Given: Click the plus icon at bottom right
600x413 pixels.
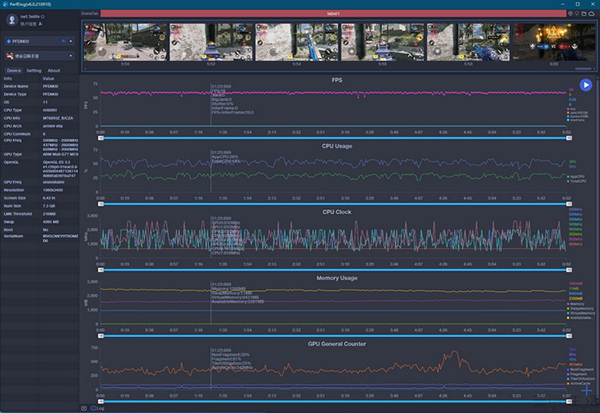Looking at the screenshot, I should point(587,391).
